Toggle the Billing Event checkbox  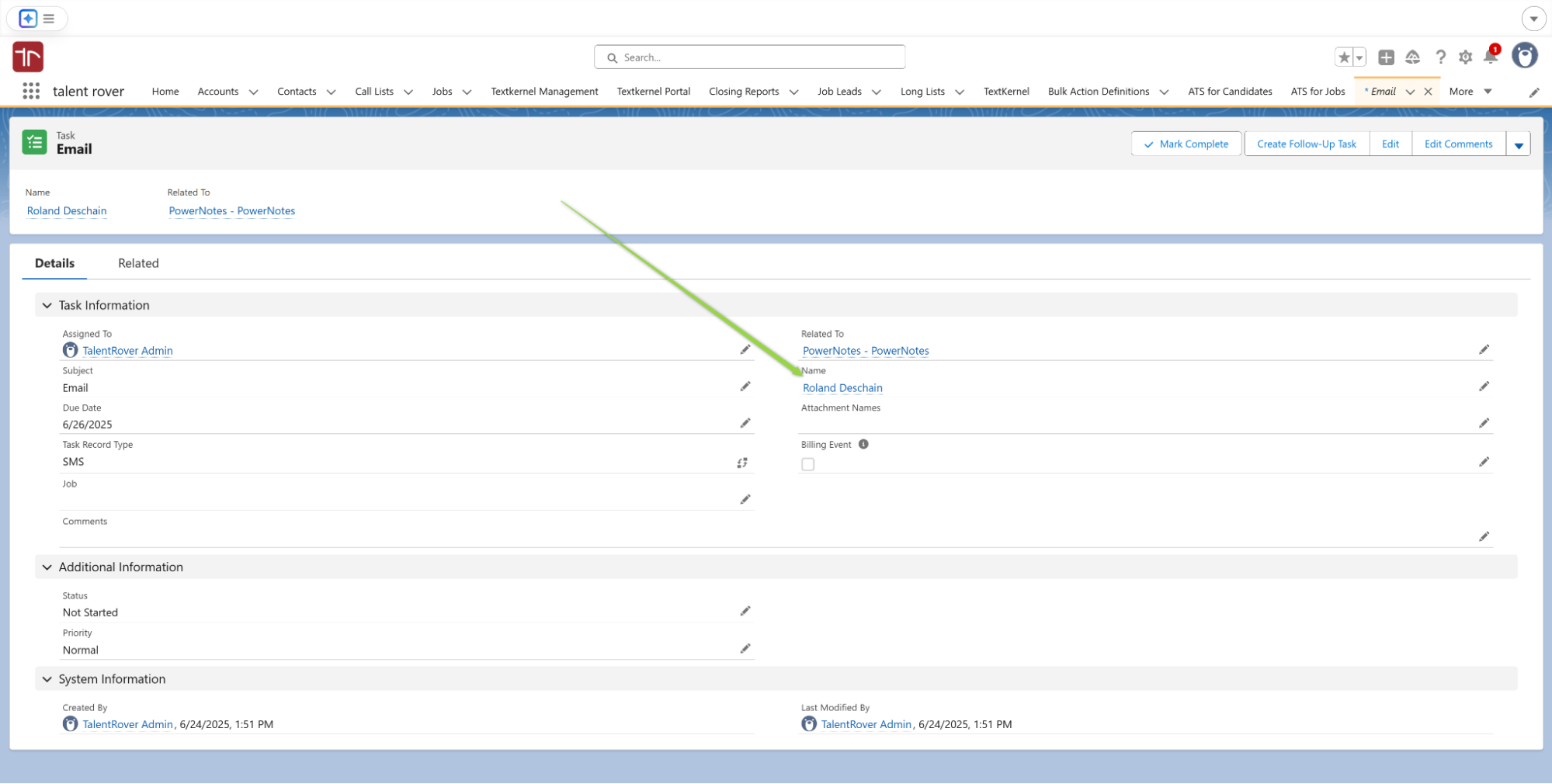click(808, 464)
